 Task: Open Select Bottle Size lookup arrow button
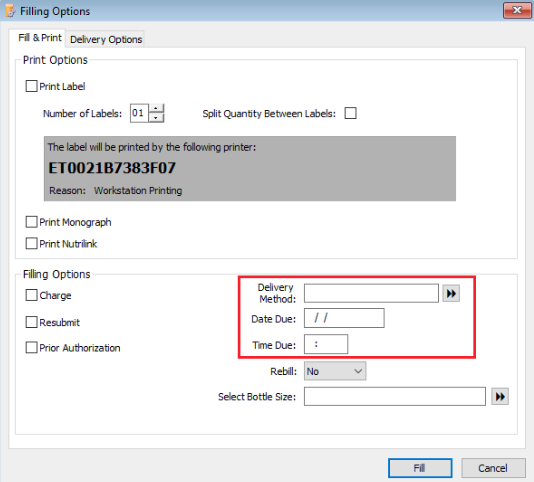tap(500, 397)
